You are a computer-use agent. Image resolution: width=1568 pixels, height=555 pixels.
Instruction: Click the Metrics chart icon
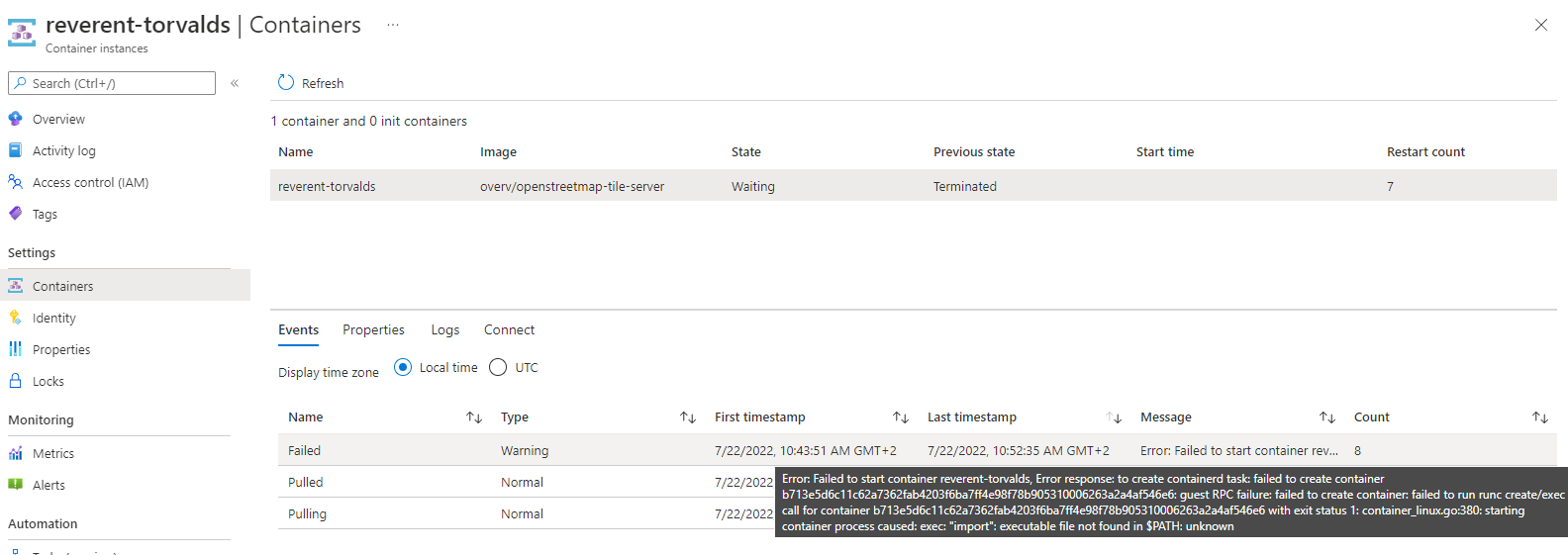point(15,453)
